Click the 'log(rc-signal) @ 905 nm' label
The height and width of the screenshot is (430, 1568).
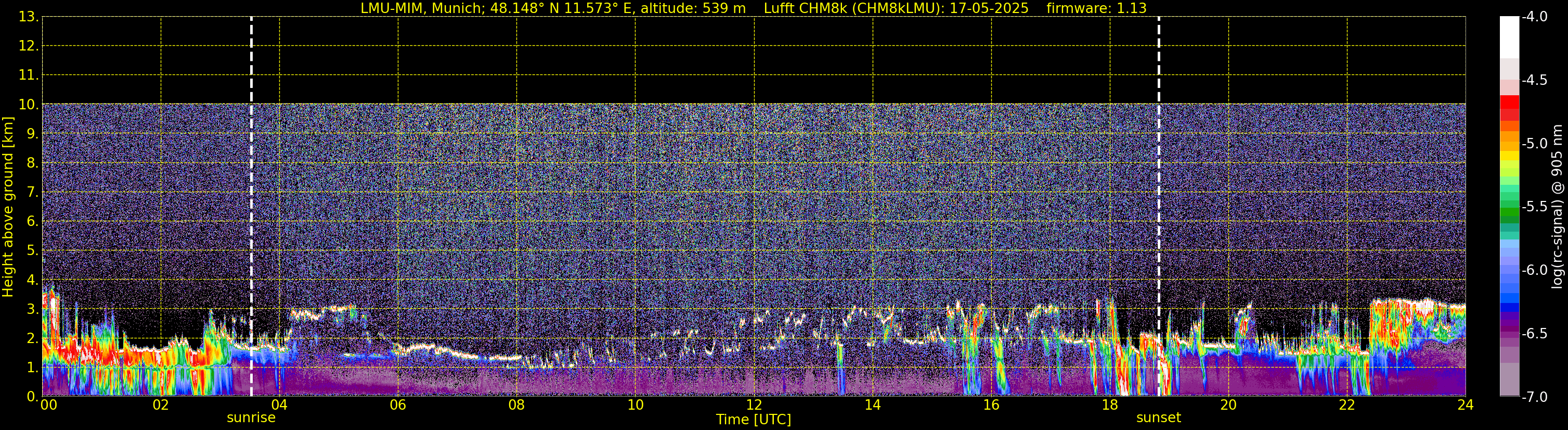[x=1558, y=207]
